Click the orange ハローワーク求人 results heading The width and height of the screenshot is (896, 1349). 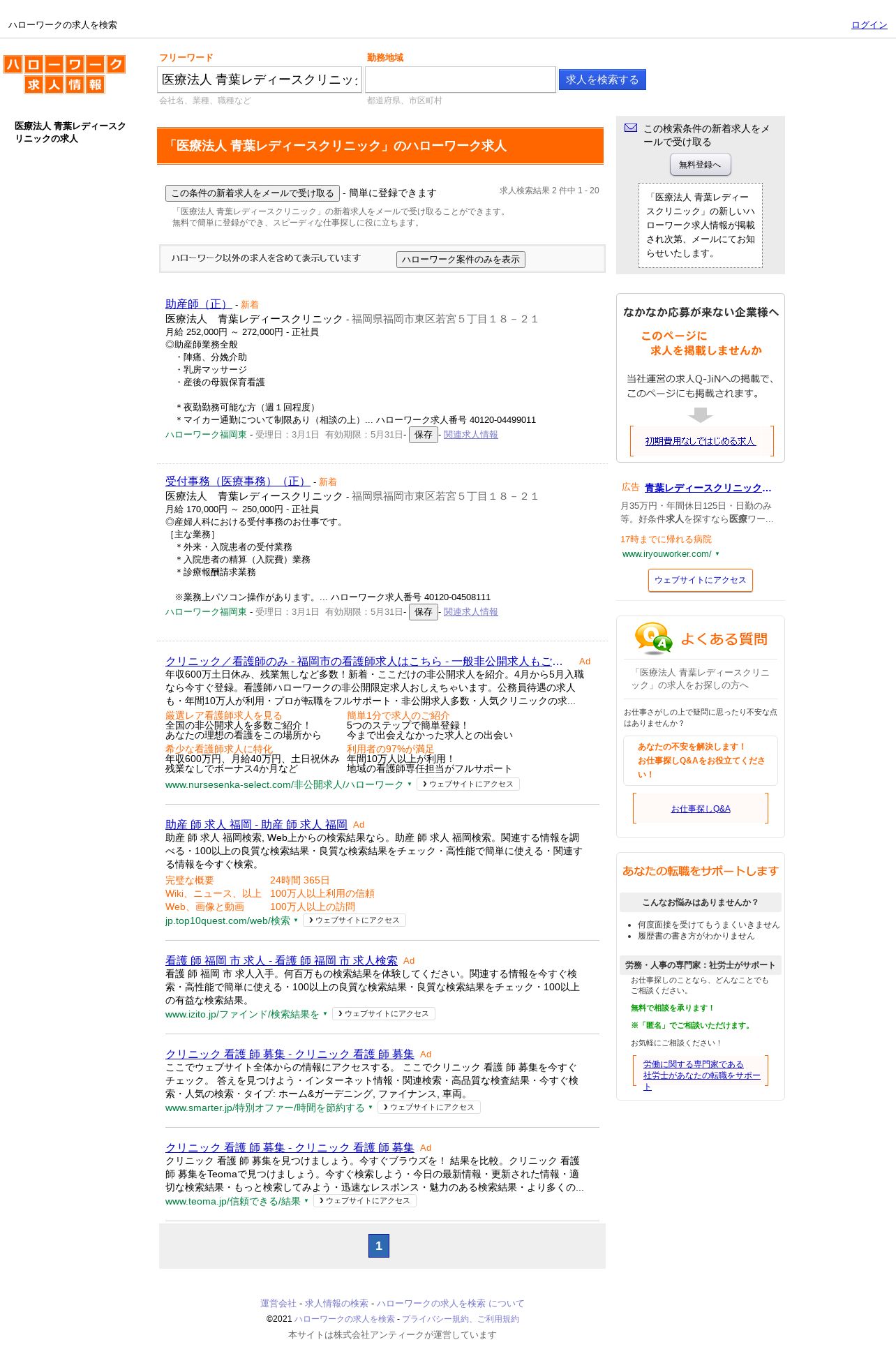tap(380, 146)
